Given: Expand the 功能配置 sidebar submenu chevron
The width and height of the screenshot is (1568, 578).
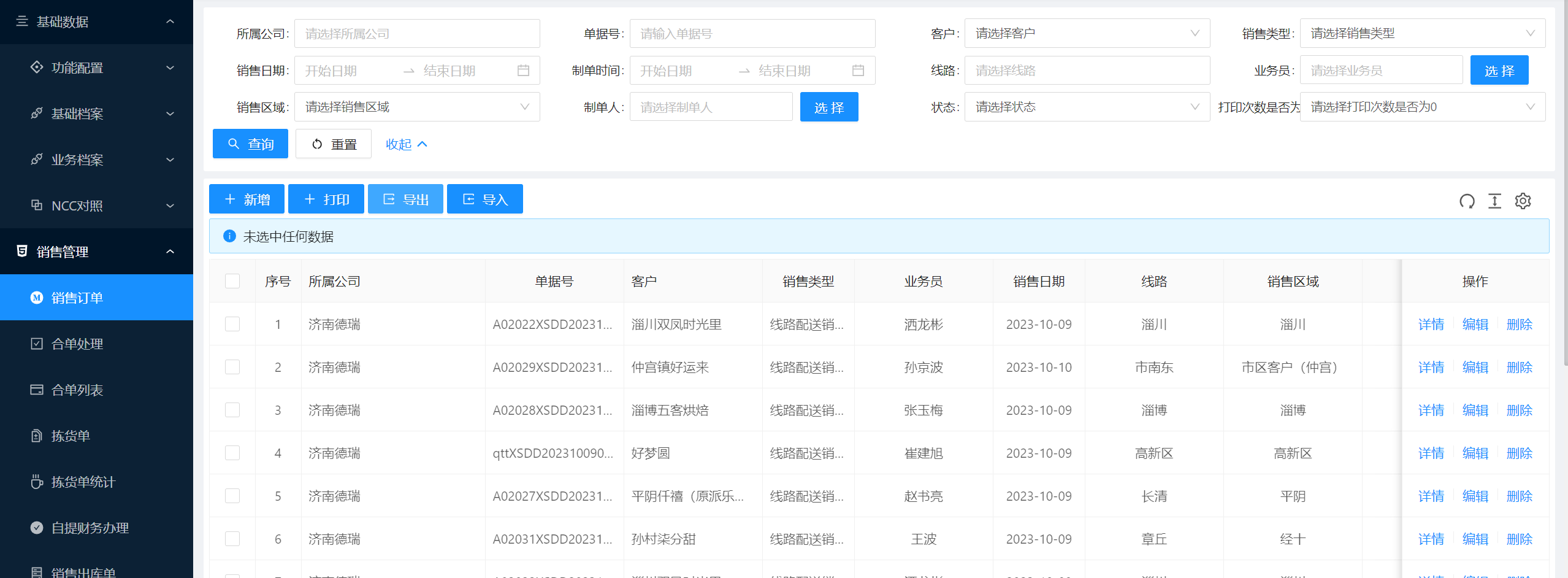Looking at the screenshot, I should pos(170,67).
